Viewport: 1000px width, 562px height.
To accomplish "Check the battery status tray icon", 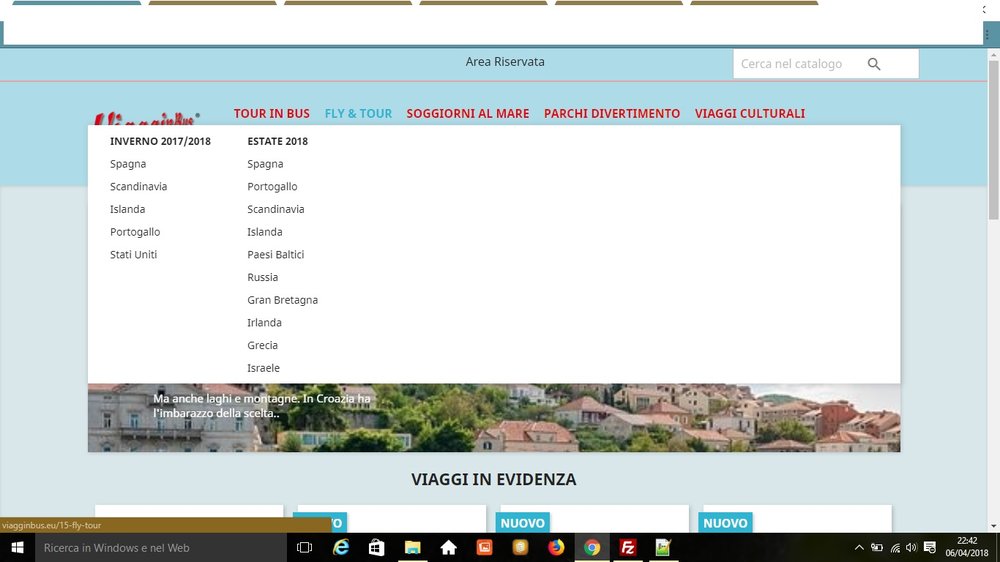I will point(877,547).
